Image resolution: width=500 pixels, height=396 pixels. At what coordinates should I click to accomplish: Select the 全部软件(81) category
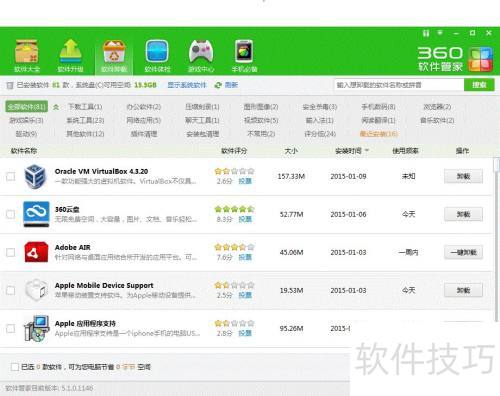pos(26,107)
